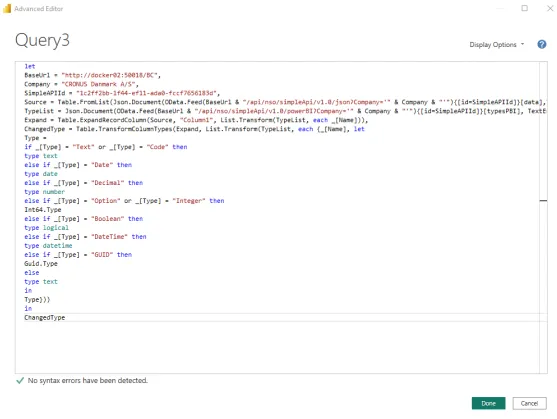Click the "type date" line
The width and height of the screenshot is (557, 419).
pyautogui.click(x=41, y=174)
